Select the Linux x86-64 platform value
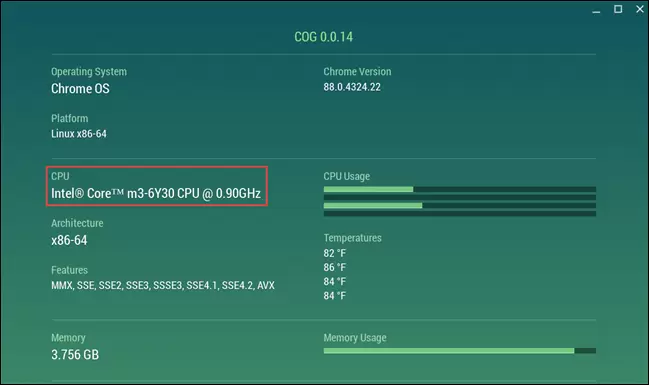The height and width of the screenshot is (385, 649). tap(79, 134)
